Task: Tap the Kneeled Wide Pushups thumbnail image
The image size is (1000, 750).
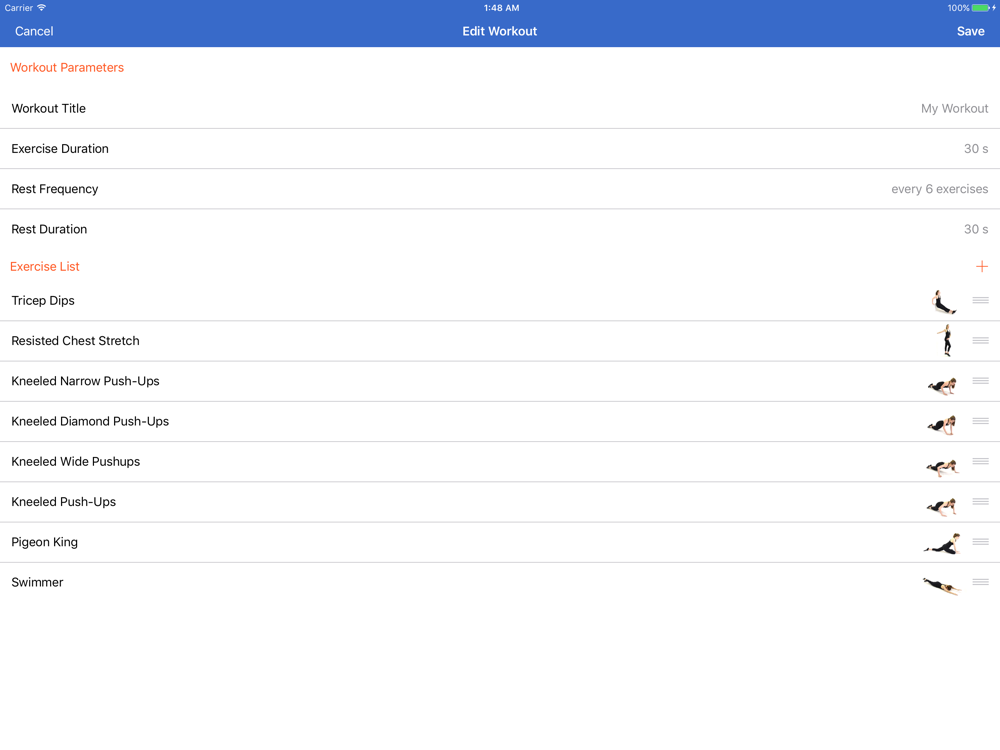Action: pyautogui.click(x=943, y=467)
